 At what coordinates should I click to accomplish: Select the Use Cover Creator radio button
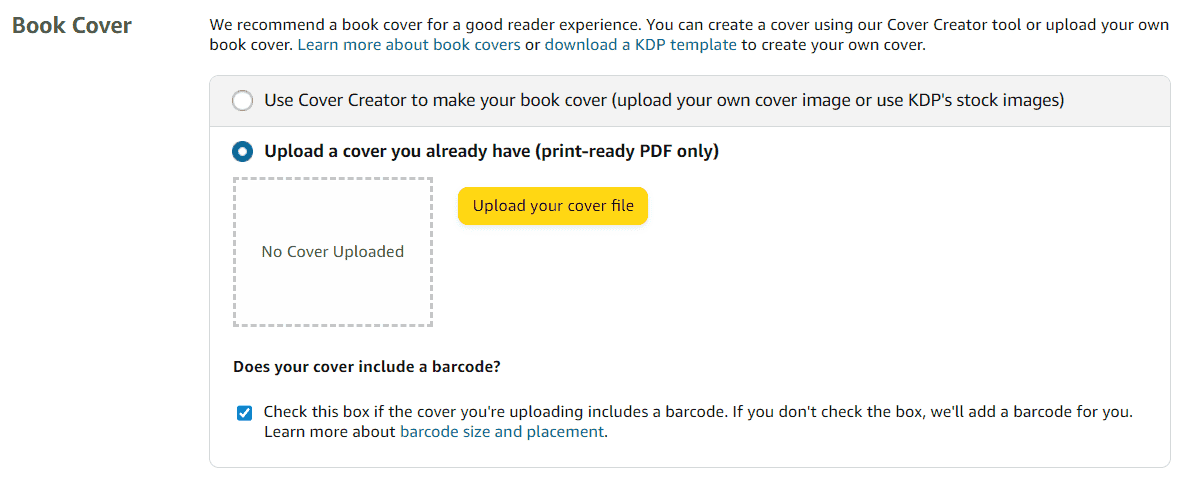pos(243,101)
